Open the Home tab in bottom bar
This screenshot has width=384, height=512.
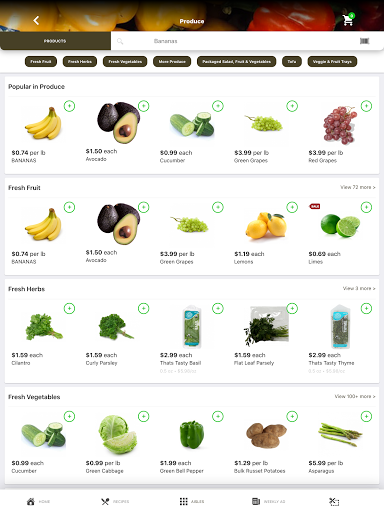point(38,501)
